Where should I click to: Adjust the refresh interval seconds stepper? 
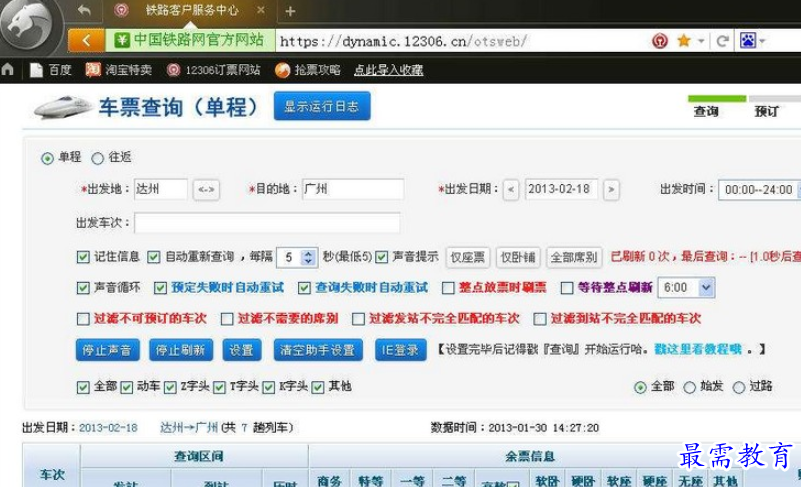point(308,257)
